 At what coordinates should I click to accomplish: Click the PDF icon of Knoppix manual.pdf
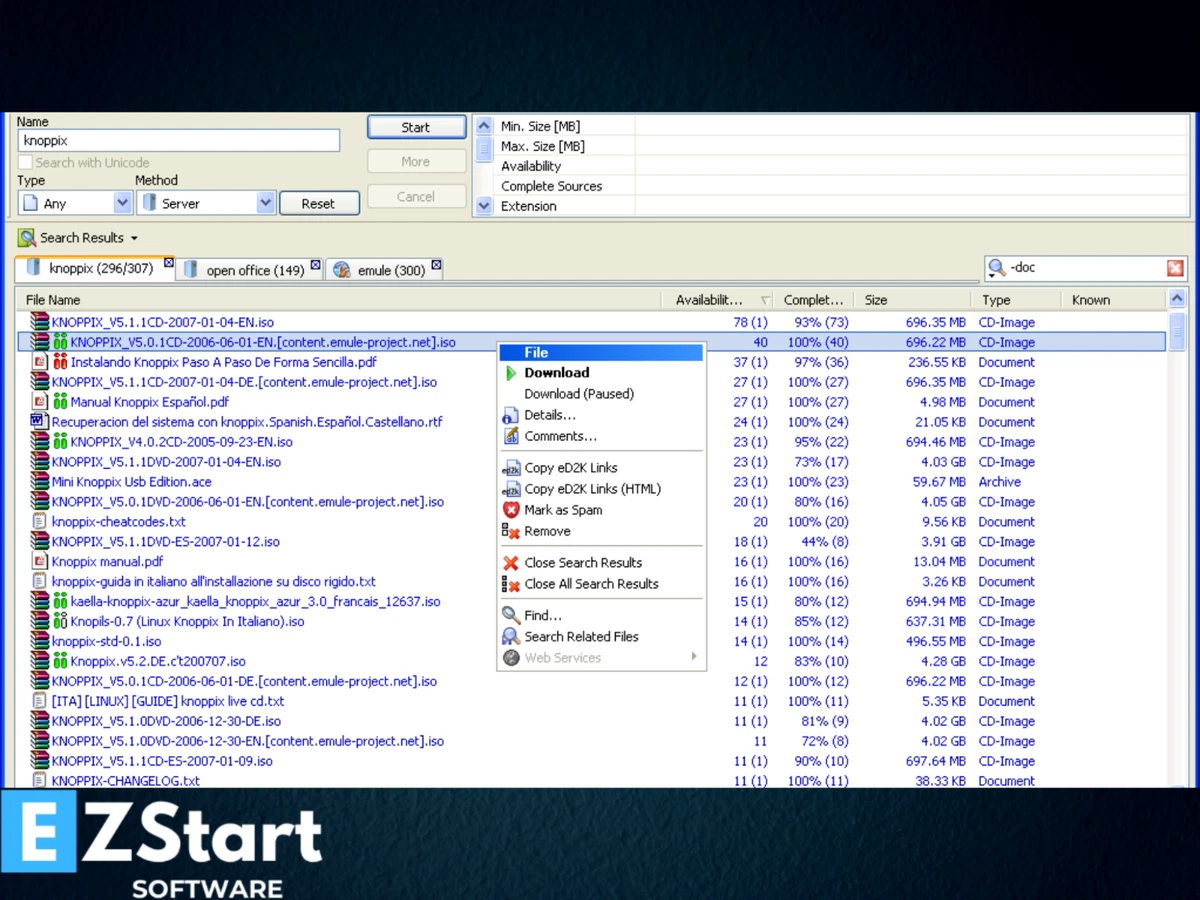pyautogui.click(x=40, y=562)
